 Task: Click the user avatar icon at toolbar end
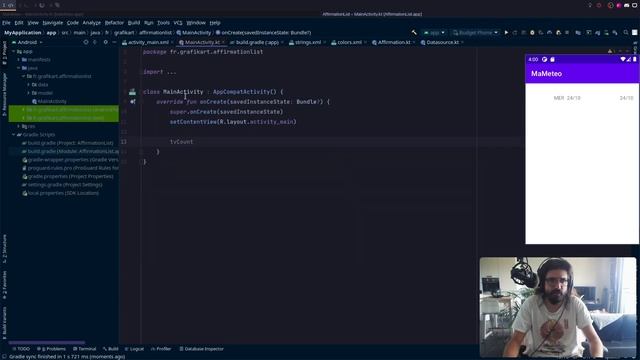[635, 33]
